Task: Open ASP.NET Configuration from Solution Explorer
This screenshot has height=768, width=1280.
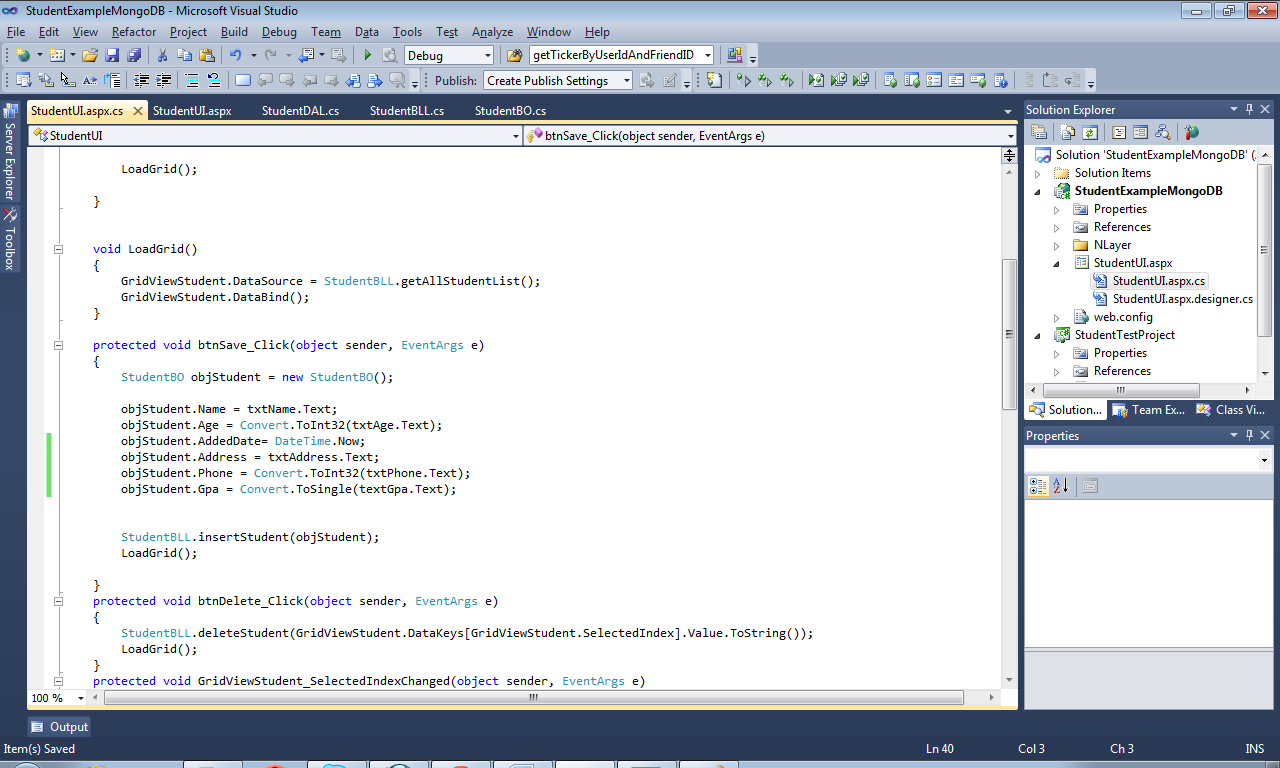Action: (1191, 132)
